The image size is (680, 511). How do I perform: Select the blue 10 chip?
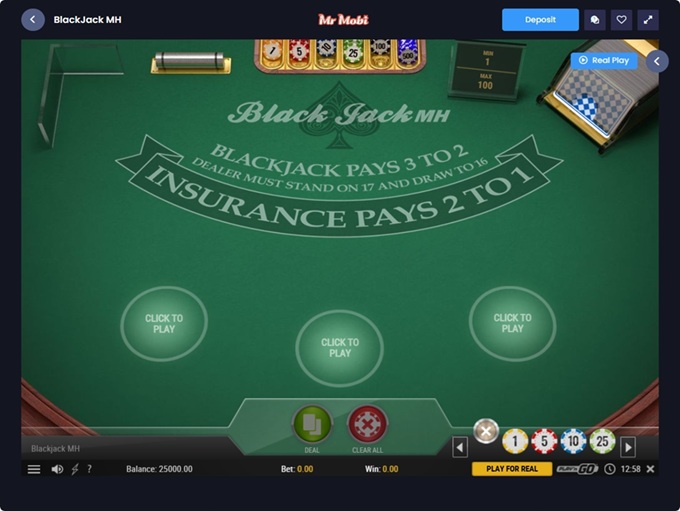(x=573, y=441)
